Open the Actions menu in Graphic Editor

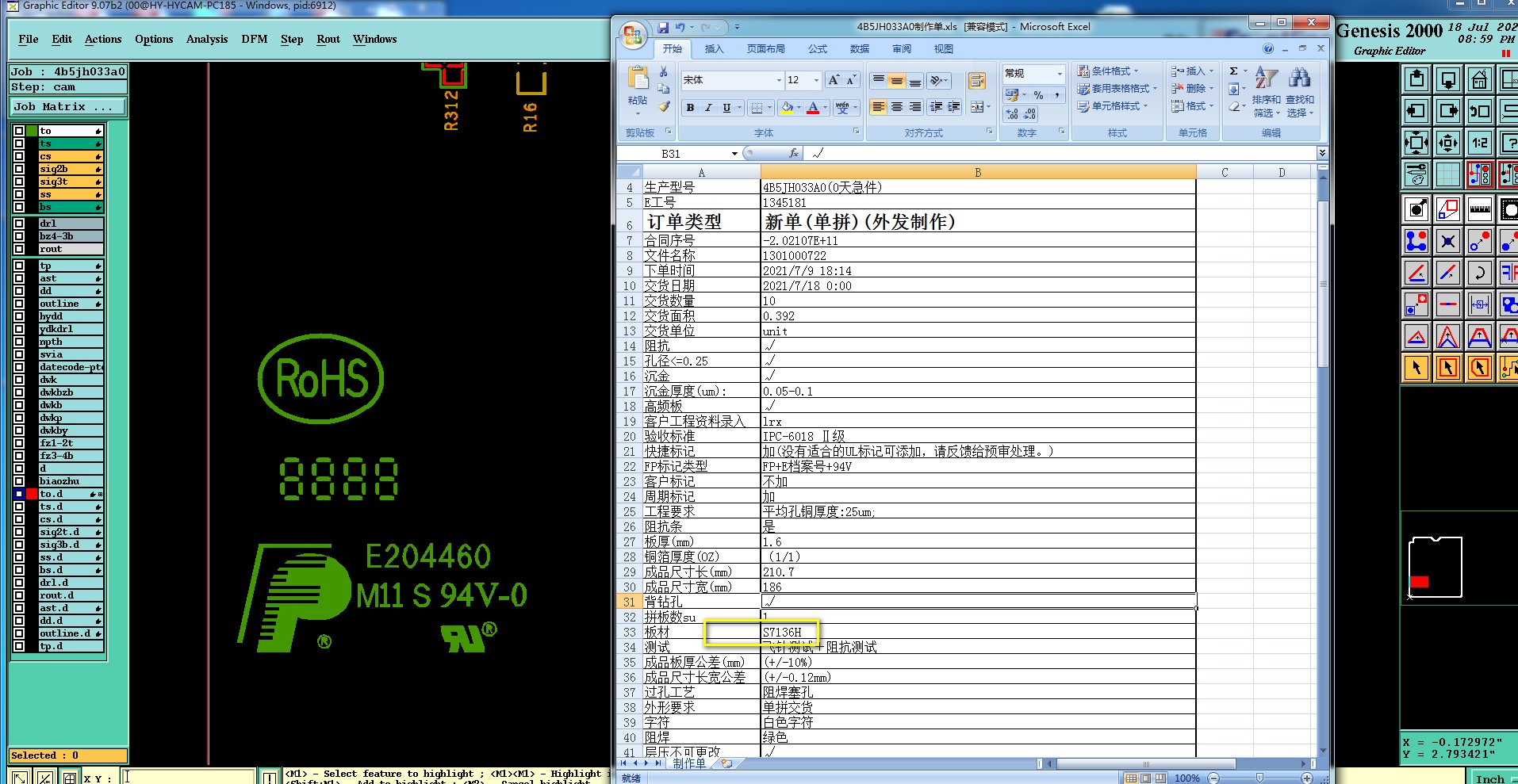pyautogui.click(x=103, y=39)
